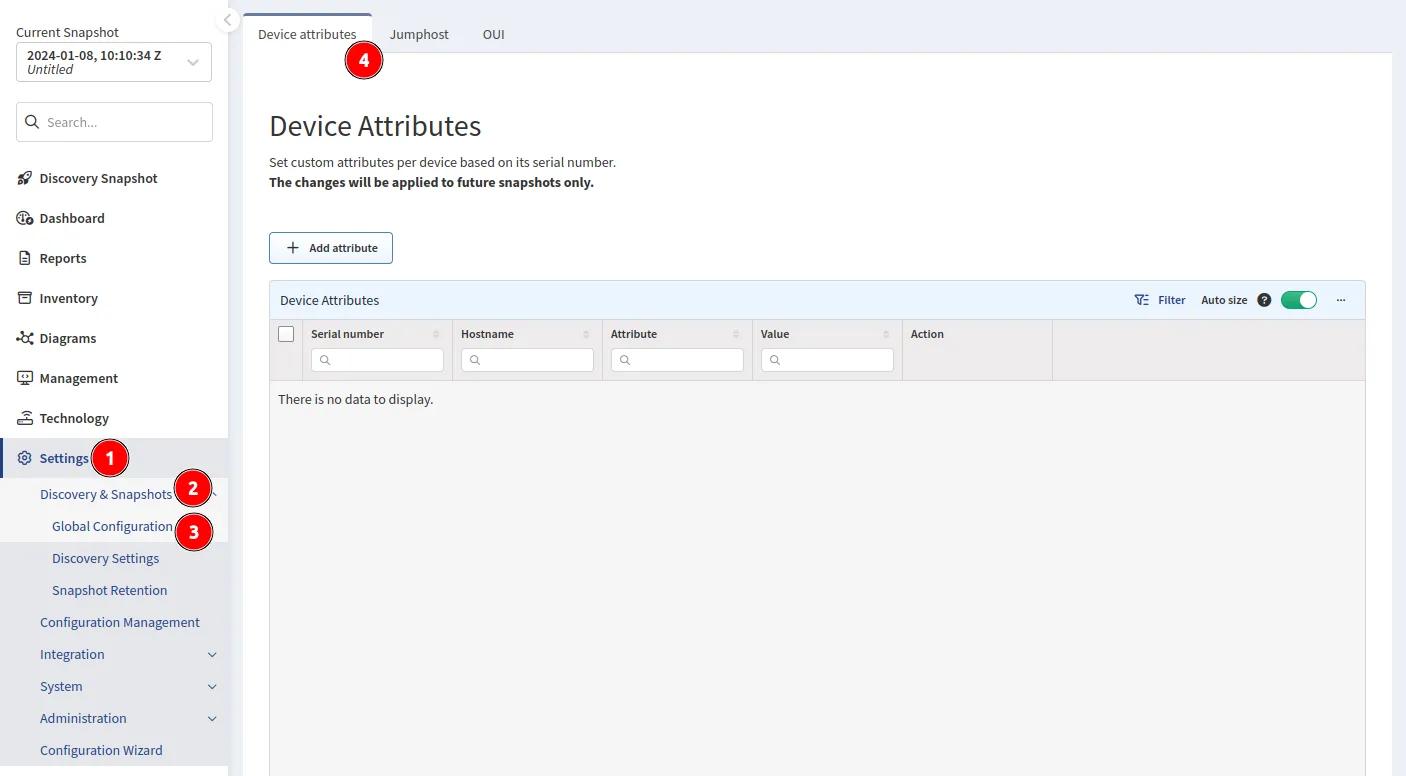Image resolution: width=1406 pixels, height=776 pixels.
Task: Switch to the Jumphost tab
Action: click(419, 34)
